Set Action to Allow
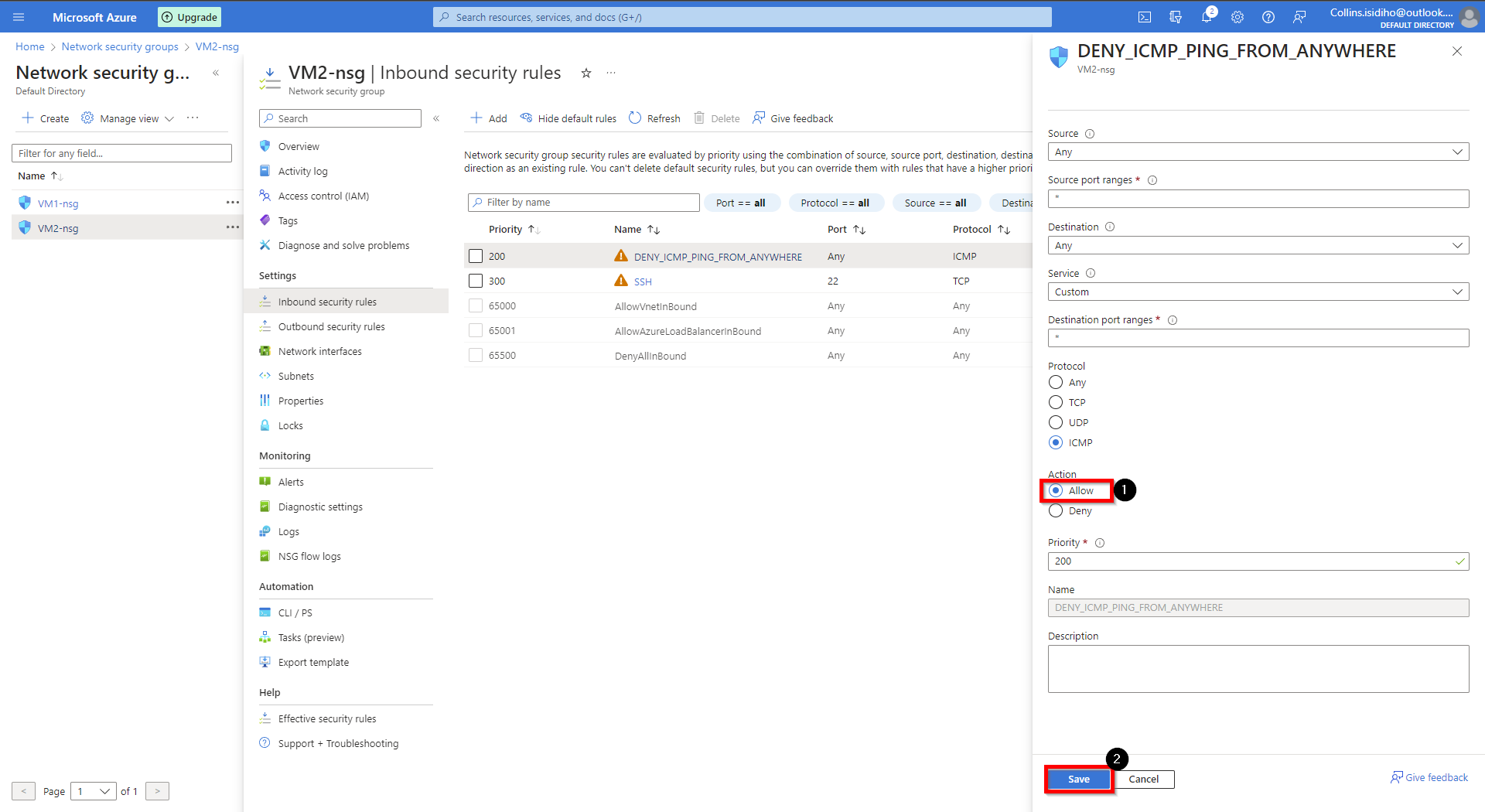This screenshot has width=1485, height=812. pos(1056,490)
